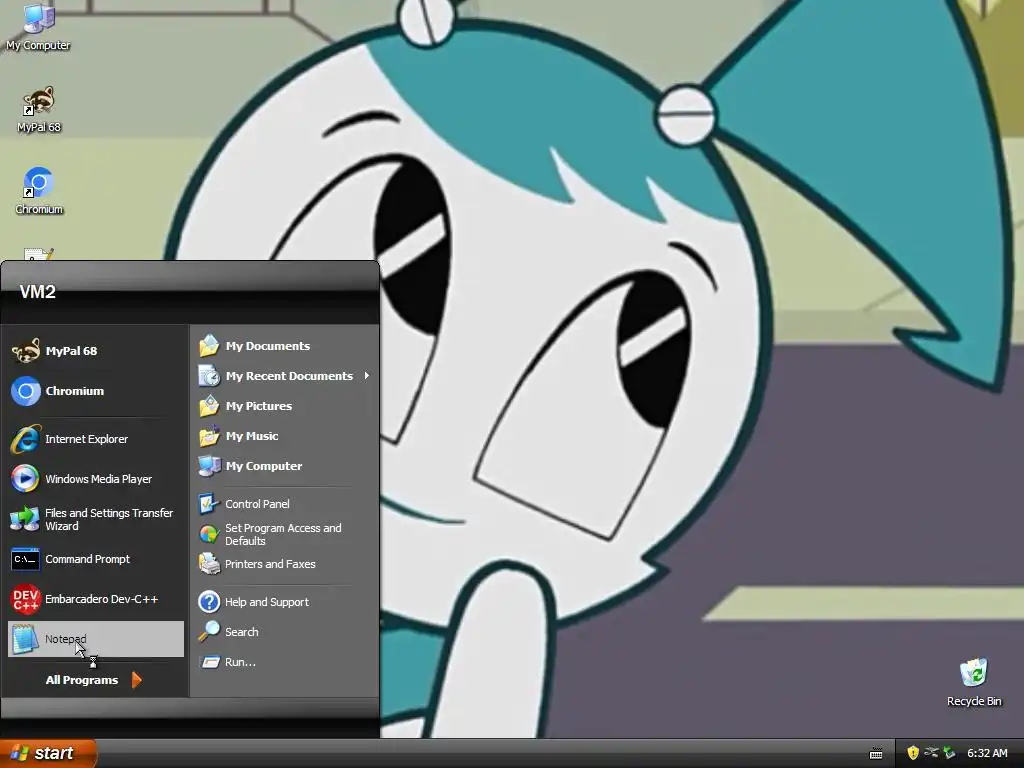This screenshot has height=768, width=1024.
Task: Expand the My Recent Documents submenu
Action: [285, 376]
